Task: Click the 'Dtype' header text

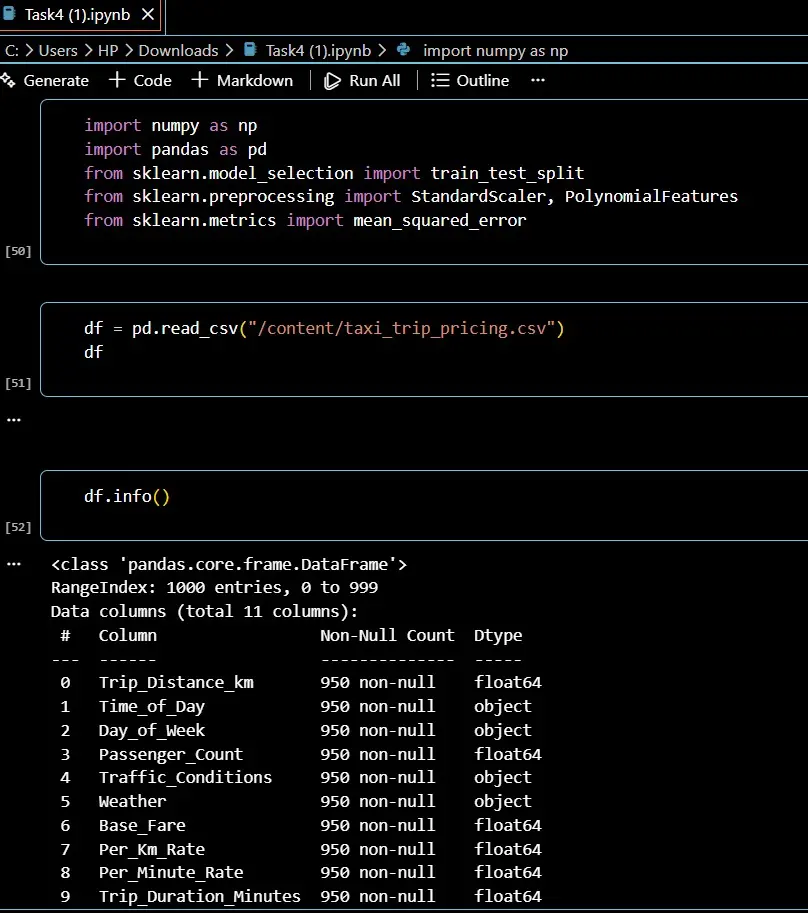Action: tap(498, 636)
